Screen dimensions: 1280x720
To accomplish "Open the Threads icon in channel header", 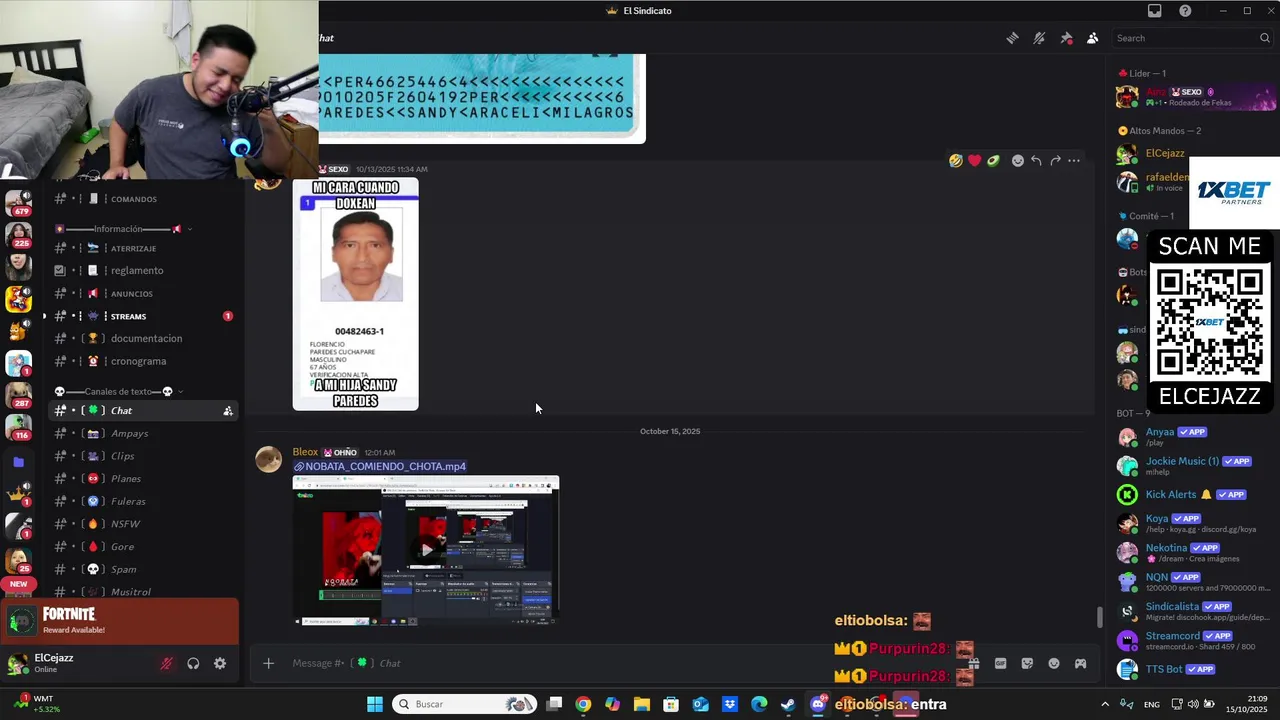I will [1012, 38].
